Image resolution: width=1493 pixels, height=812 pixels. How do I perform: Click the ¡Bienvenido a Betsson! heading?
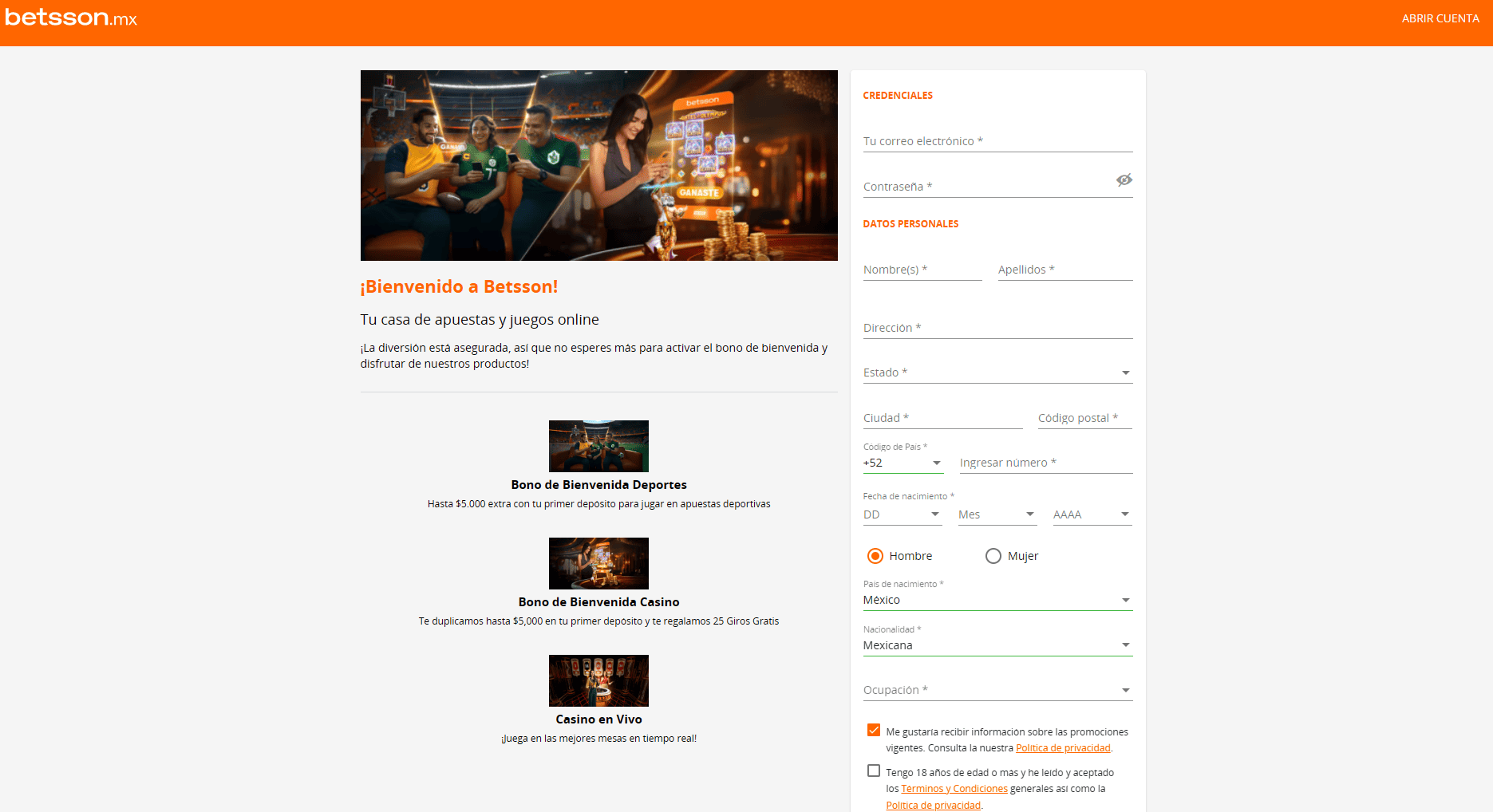coord(459,287)
